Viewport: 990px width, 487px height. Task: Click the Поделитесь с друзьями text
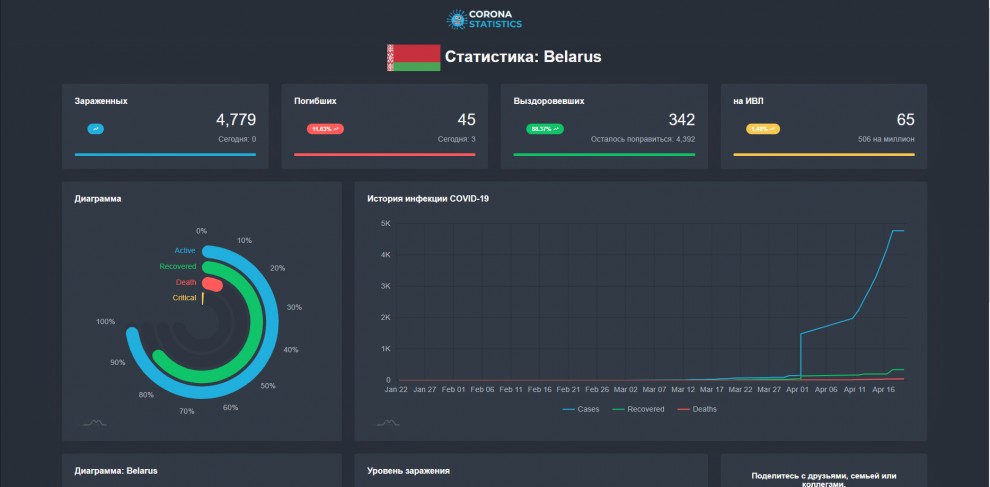(824, 479)
